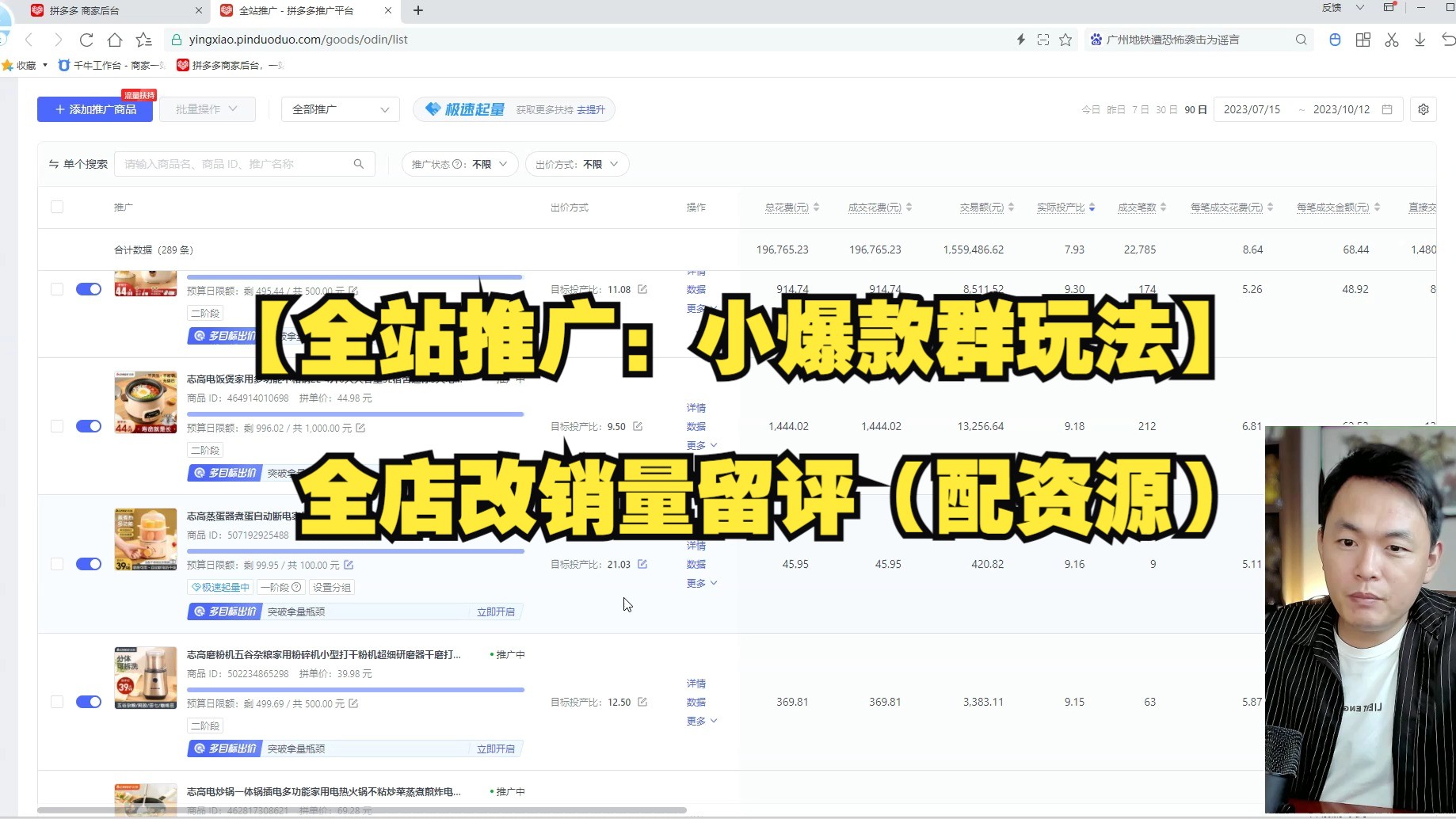This screenshot has width=1456, height=819.
Task: Switch to 拼多多 商家后台 tab
Action: 117,10
